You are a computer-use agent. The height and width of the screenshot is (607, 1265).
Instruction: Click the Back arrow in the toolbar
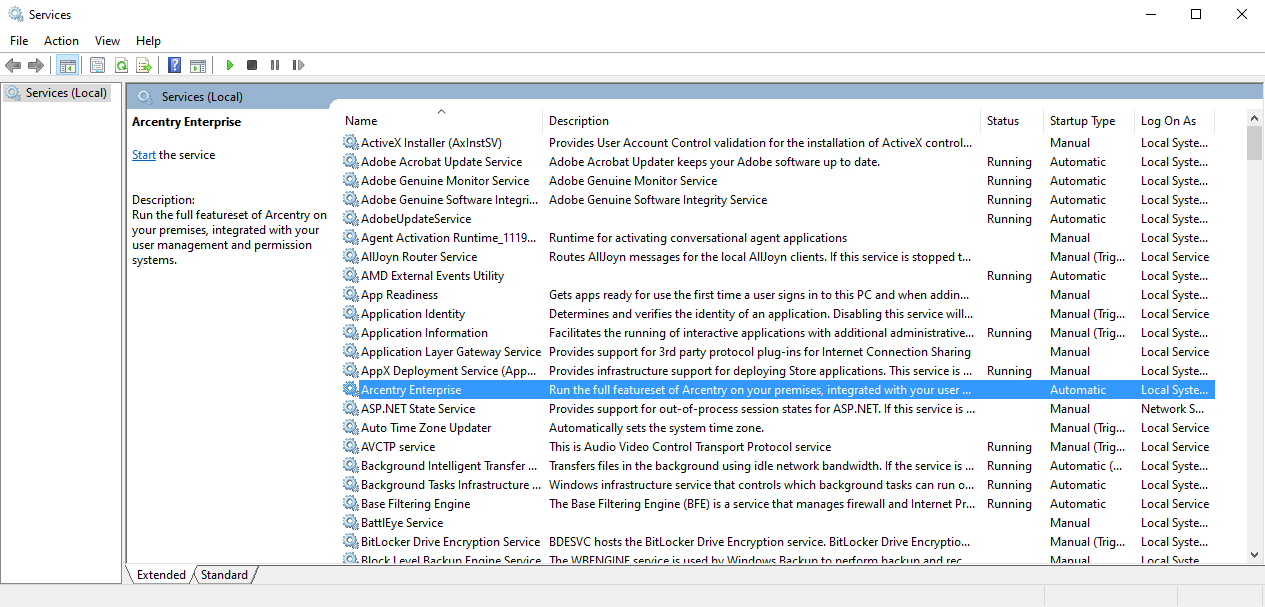click(13, 65)
